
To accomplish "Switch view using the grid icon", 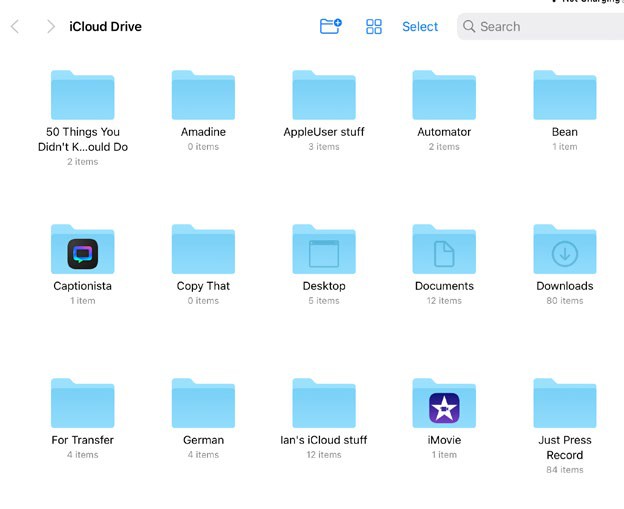I will pos(374,27).
